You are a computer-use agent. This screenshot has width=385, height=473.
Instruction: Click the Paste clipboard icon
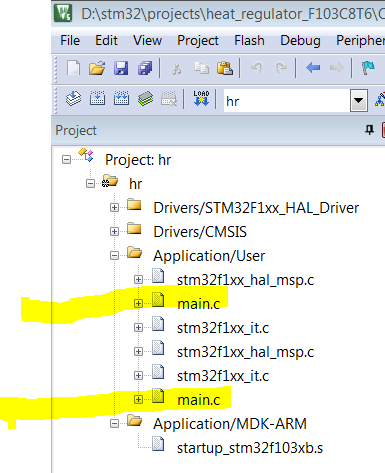[x=225, y=68]
